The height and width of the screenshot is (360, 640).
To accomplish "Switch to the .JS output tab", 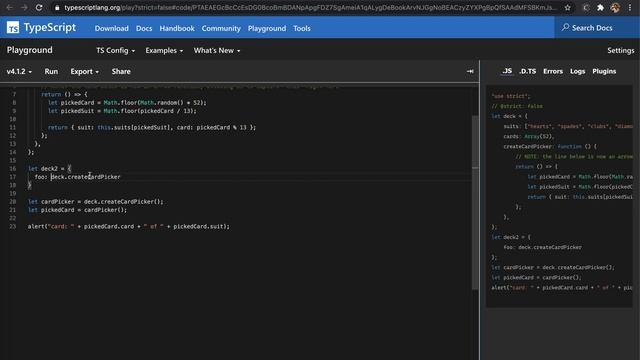I will point(507,71).
